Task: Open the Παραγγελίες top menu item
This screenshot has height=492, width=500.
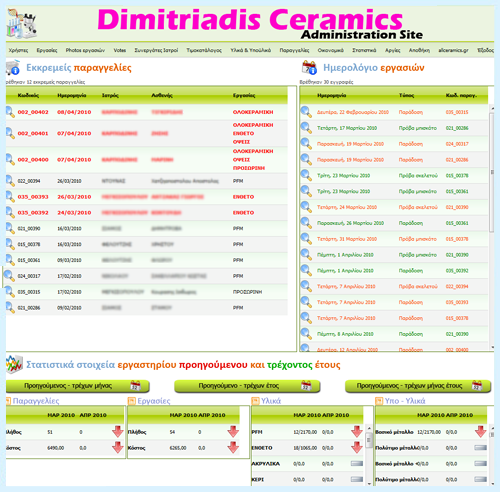Action: click(294, 50)
